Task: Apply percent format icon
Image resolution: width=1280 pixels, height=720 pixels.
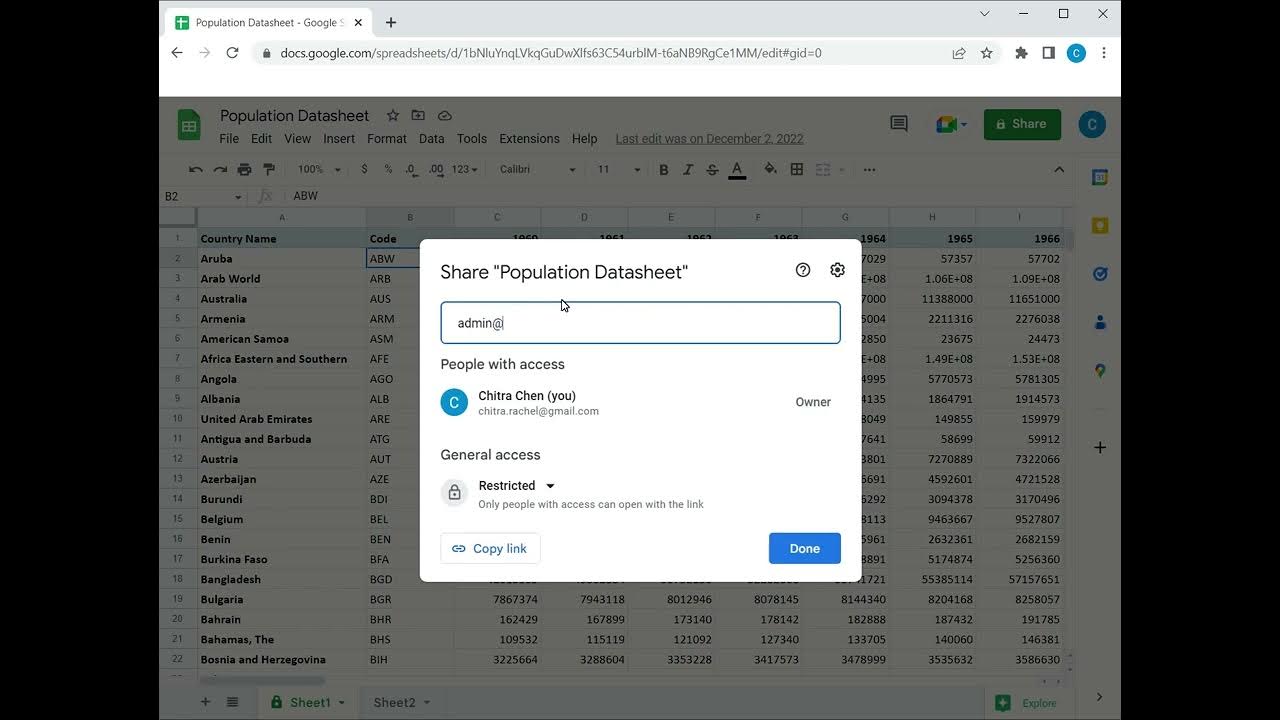Action: pos(388,170)
